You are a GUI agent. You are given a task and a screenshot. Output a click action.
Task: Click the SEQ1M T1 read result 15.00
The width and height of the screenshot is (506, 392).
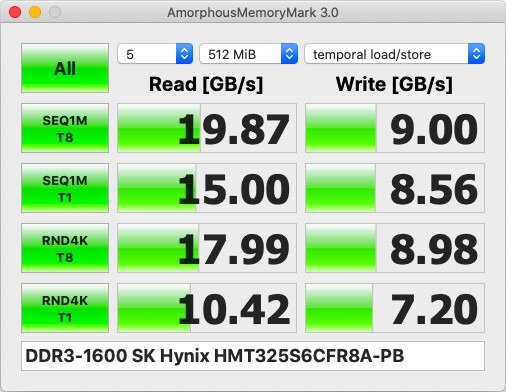click(x=207, y=188)
